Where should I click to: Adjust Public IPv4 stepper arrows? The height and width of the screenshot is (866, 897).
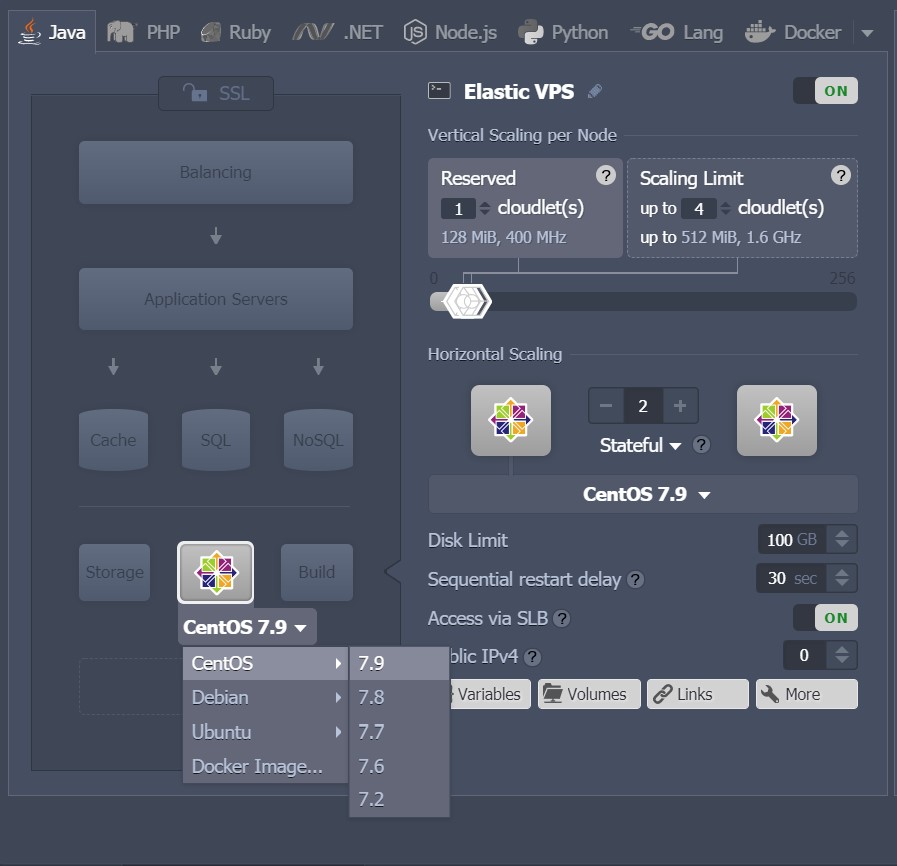click(x=842, y=655)
